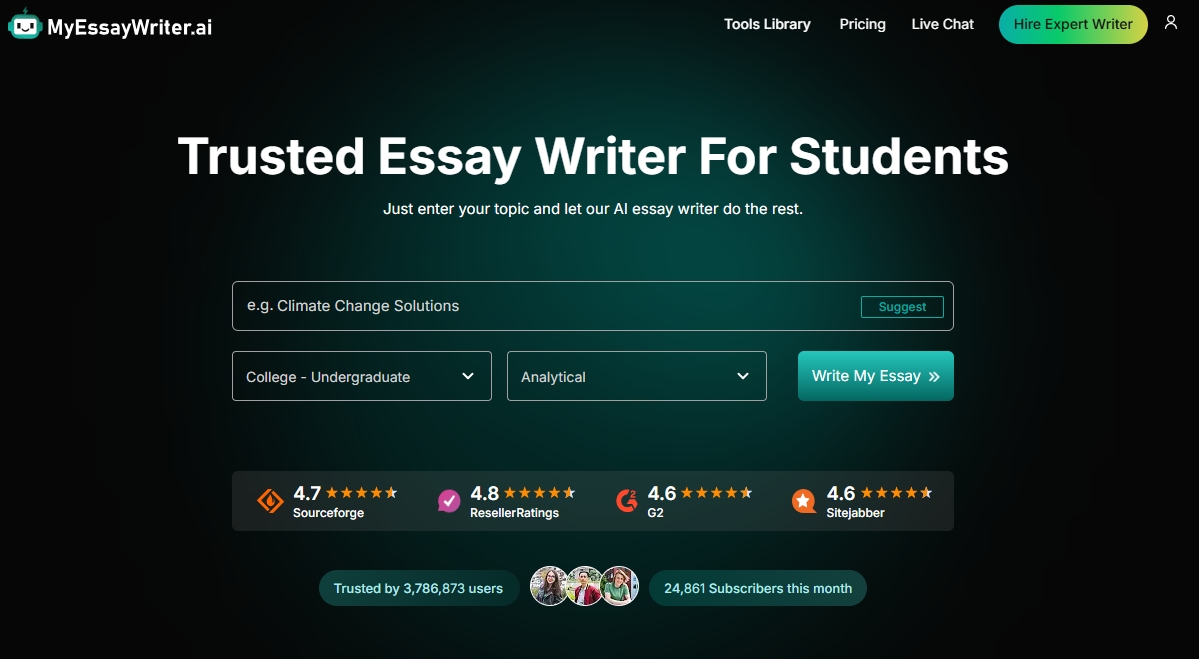Click the MyEssayWriter.ai brand name text
Screen dimensions: 1199x659
130,27
